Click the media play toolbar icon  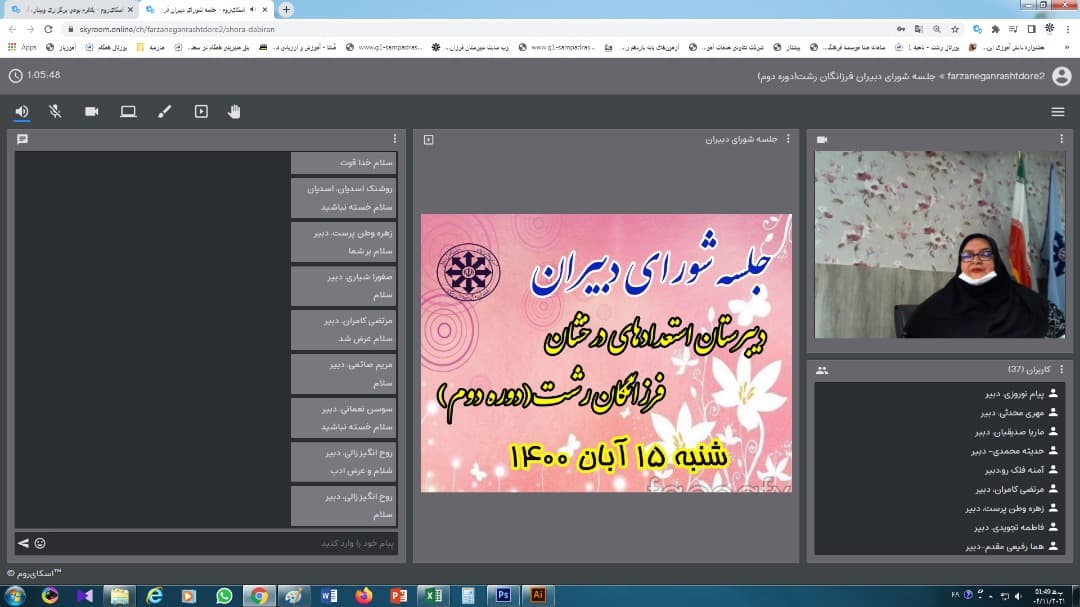point(201,111)
